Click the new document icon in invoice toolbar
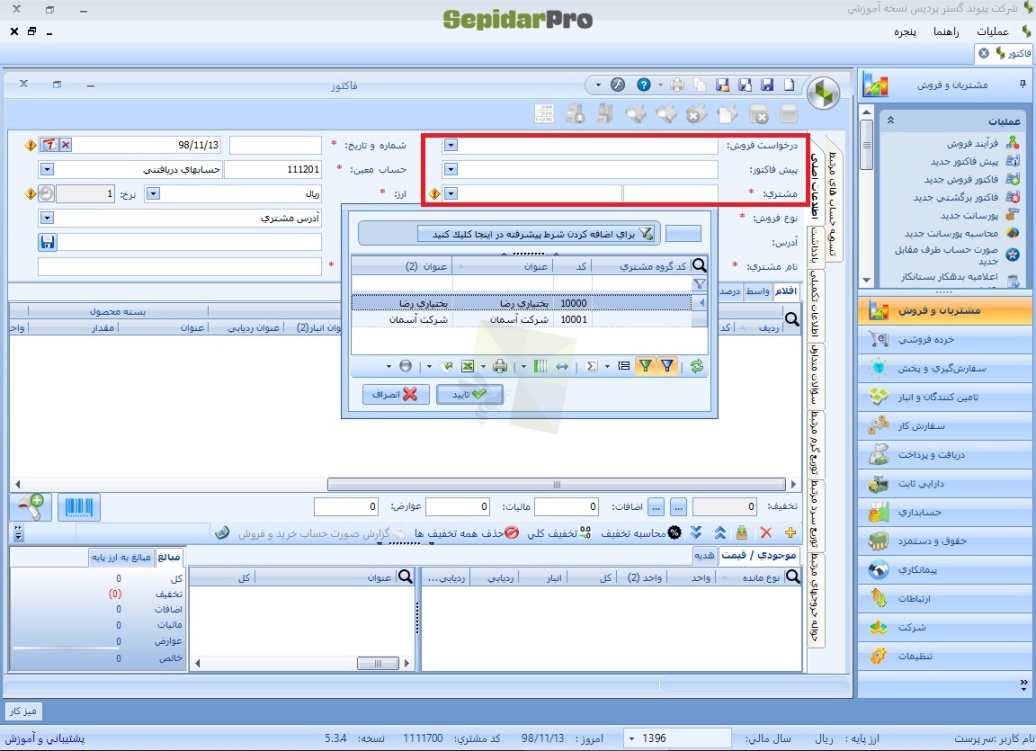Screen dimensions: 1036x751 coord(789,85)
